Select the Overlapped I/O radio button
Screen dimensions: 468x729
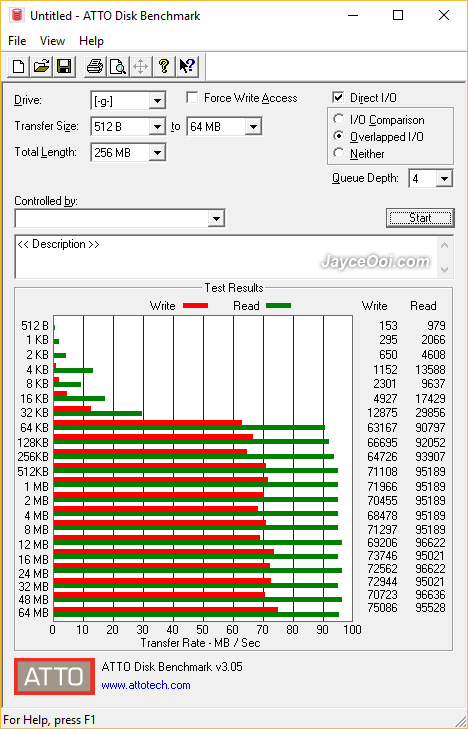tap(338, 136)
